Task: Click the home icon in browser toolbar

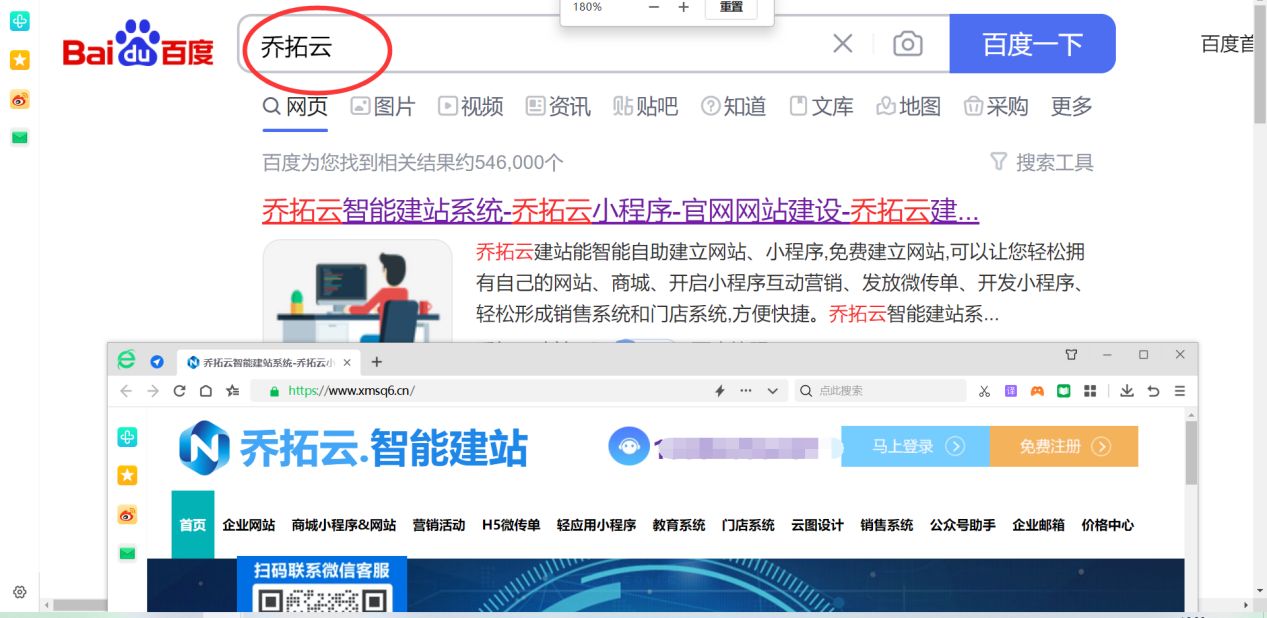Action: tap(204, 391)
